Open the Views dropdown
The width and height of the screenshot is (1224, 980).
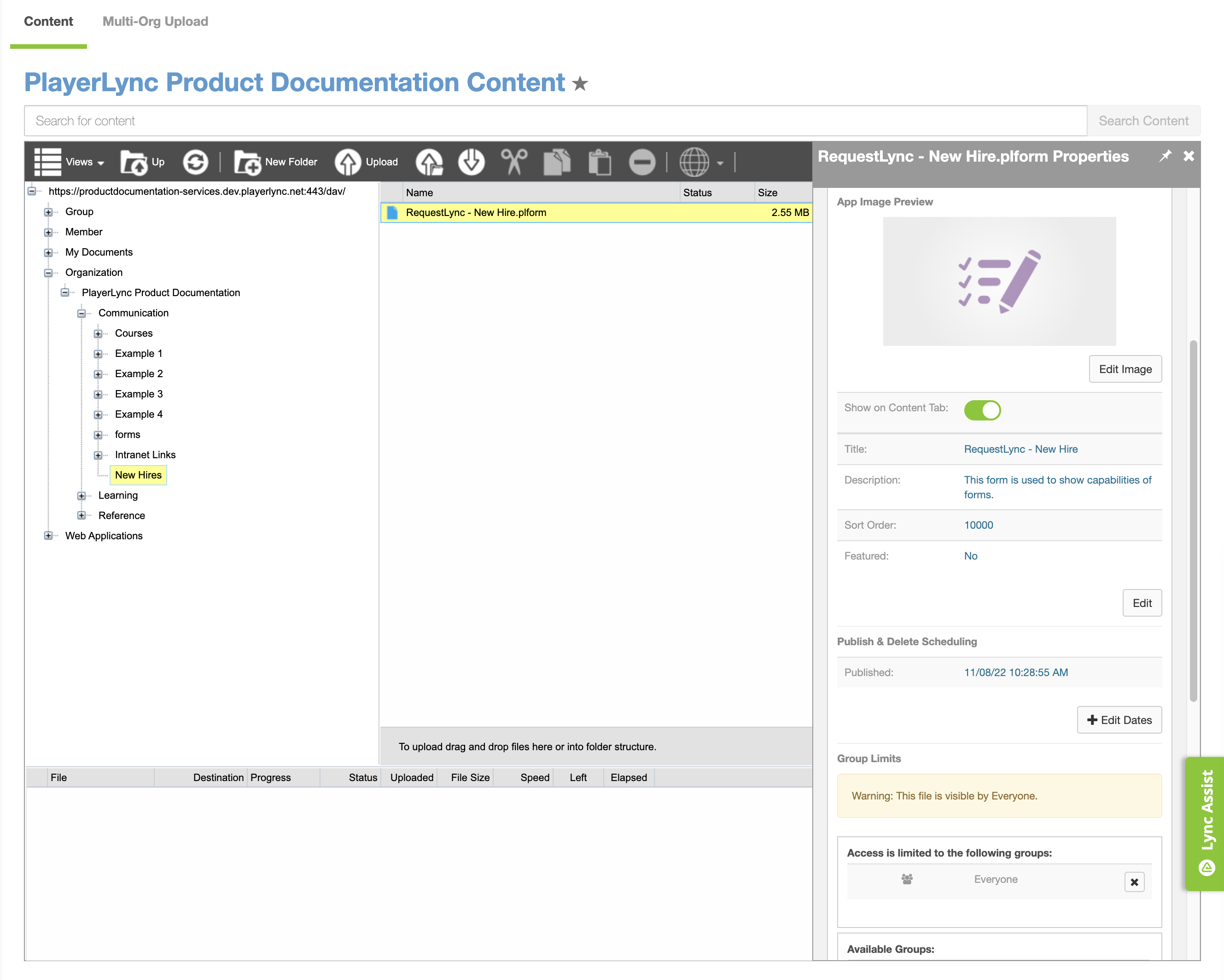point(69,162)
